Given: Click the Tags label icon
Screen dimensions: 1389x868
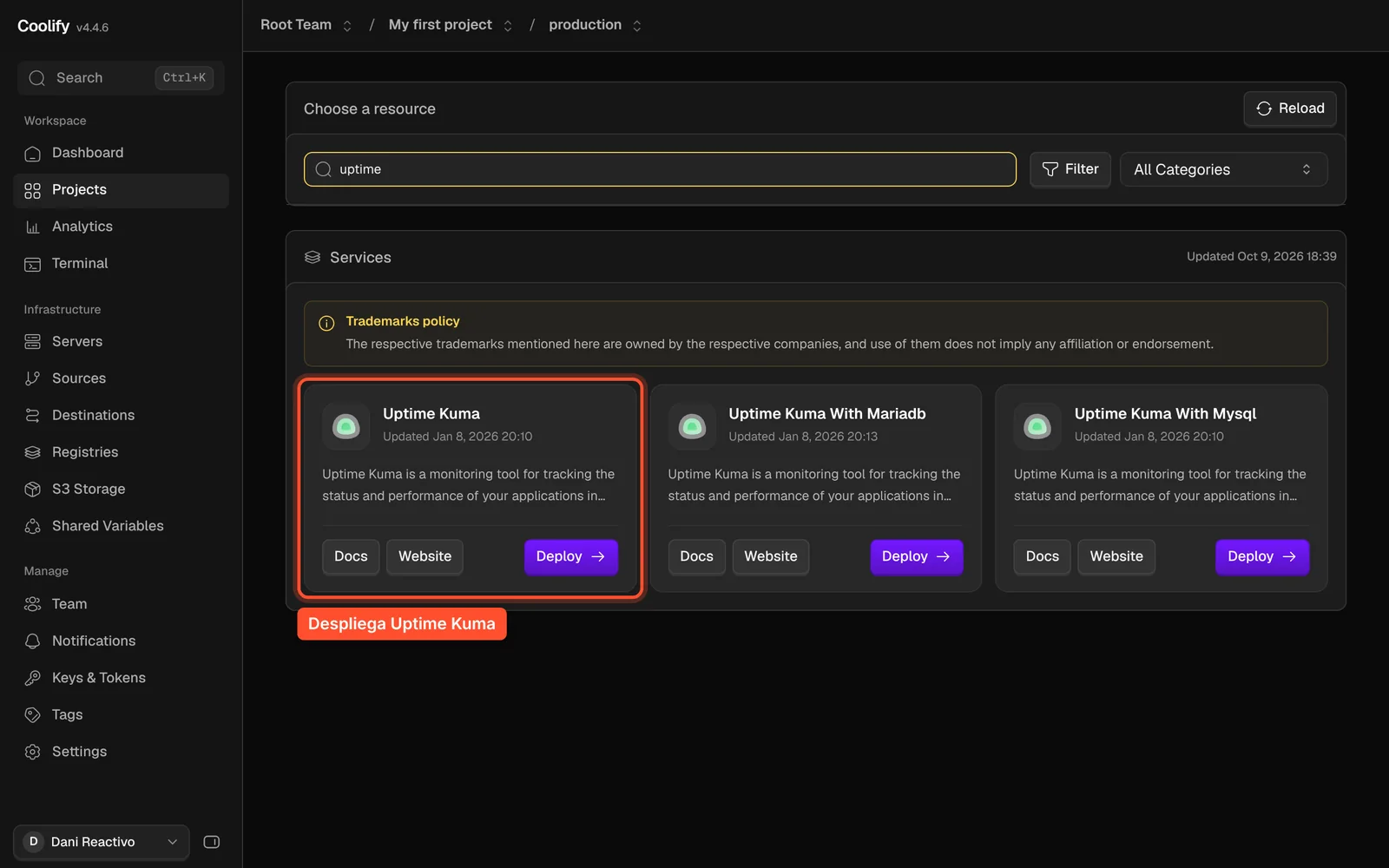Looking at the screenshot, I should pyautogui.click(x=32, y=715).
